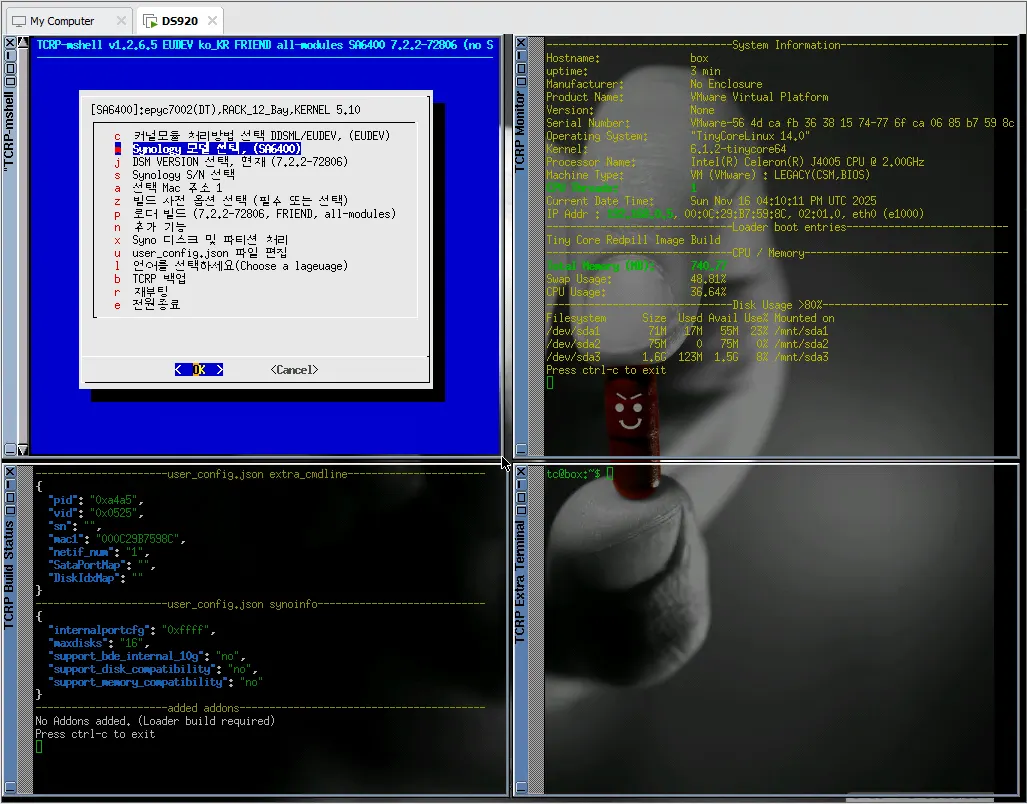1027x804 pixels.
Task: Close the TCRP Extra Terminal window
Action: (x=521, y=471)
